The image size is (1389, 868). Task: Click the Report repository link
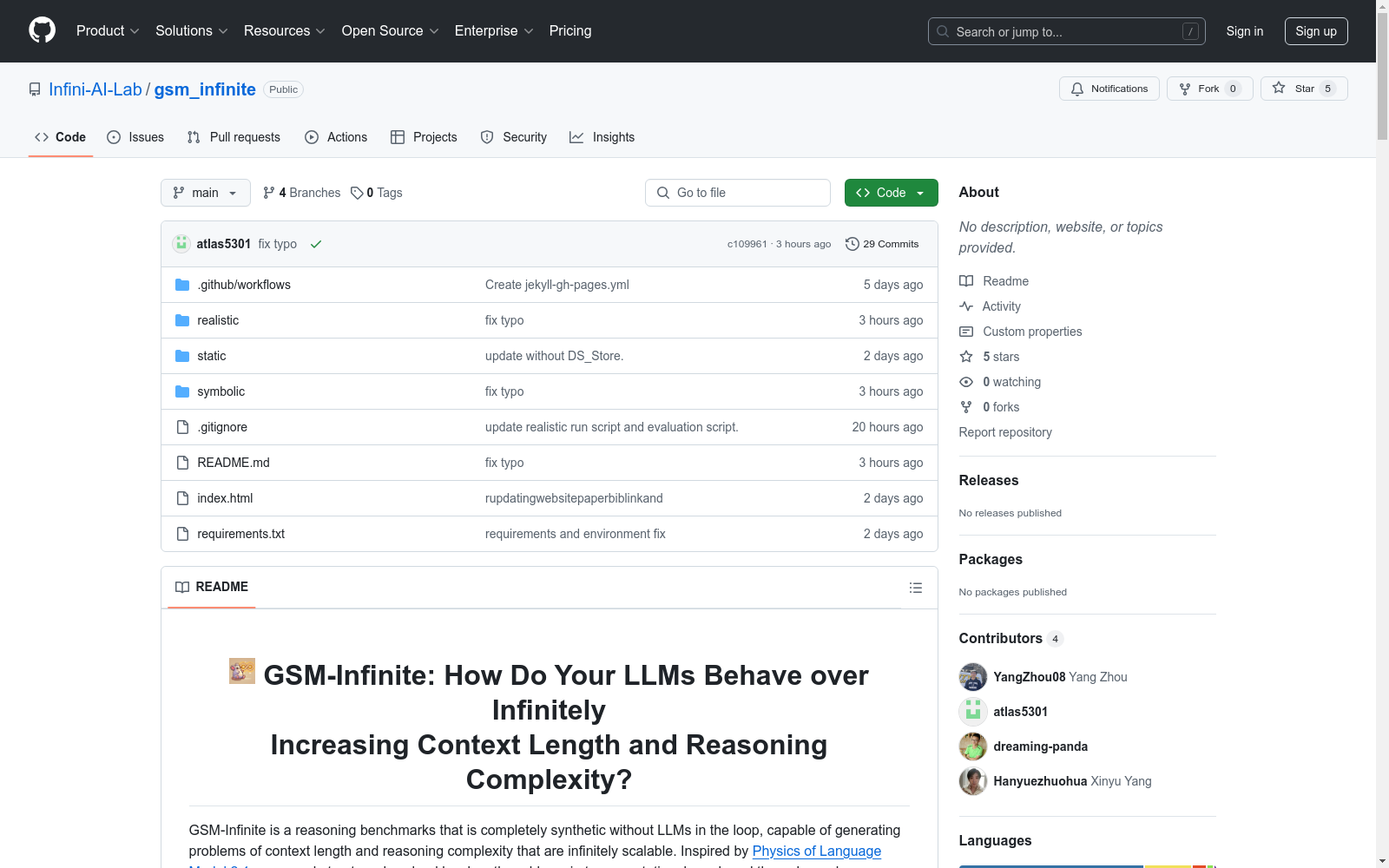[x=1005, y=432]
